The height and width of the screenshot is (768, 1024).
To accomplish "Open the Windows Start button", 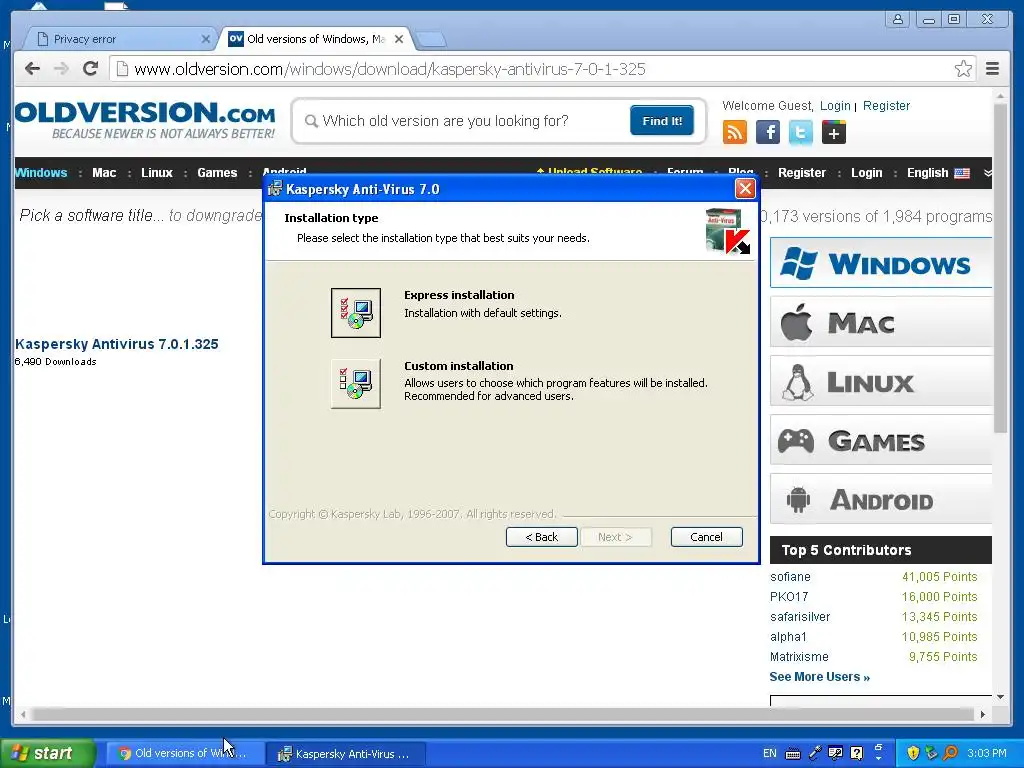I will click(x=47, y=753).
